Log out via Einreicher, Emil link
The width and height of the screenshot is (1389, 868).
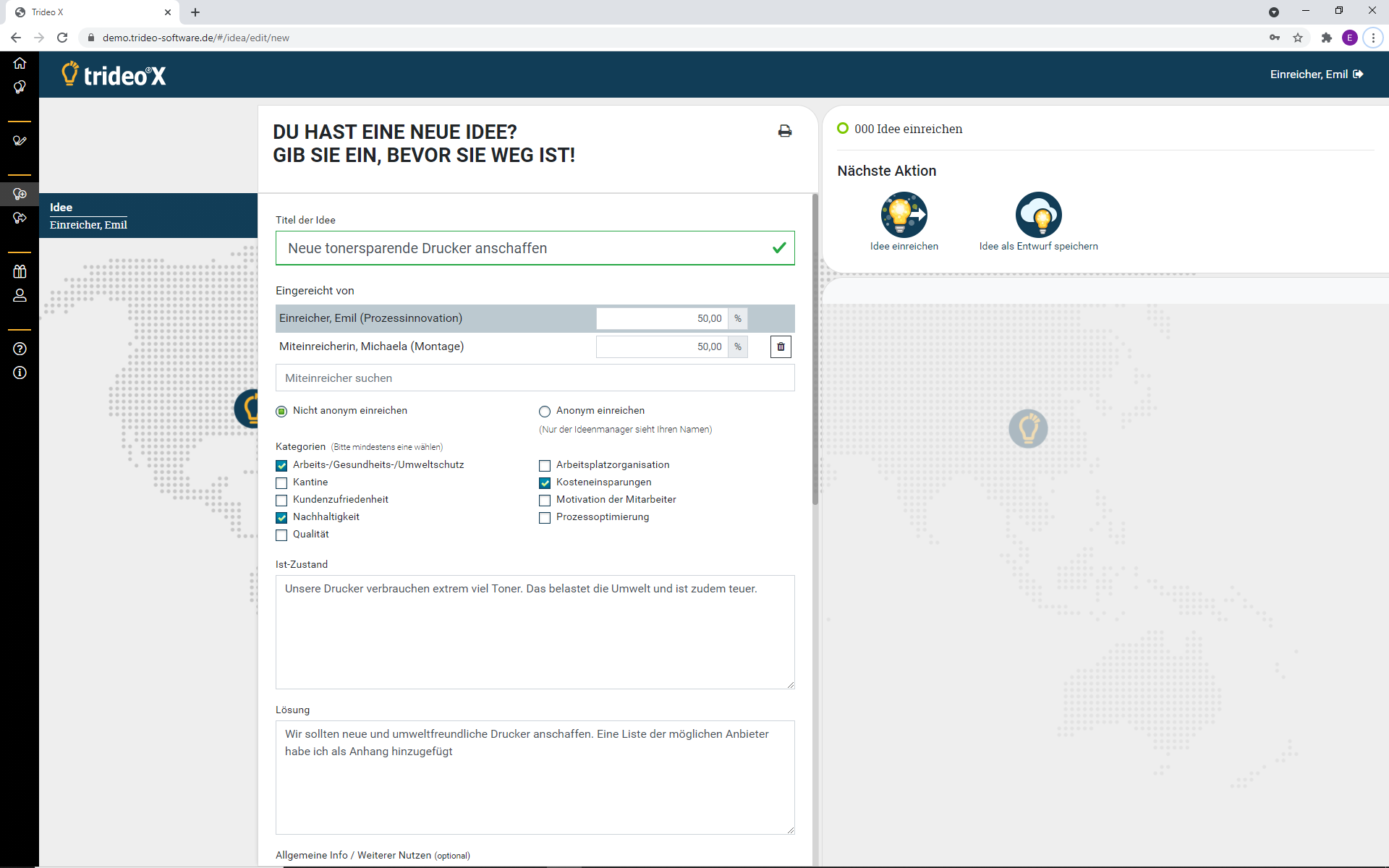tap(1316, 75)
